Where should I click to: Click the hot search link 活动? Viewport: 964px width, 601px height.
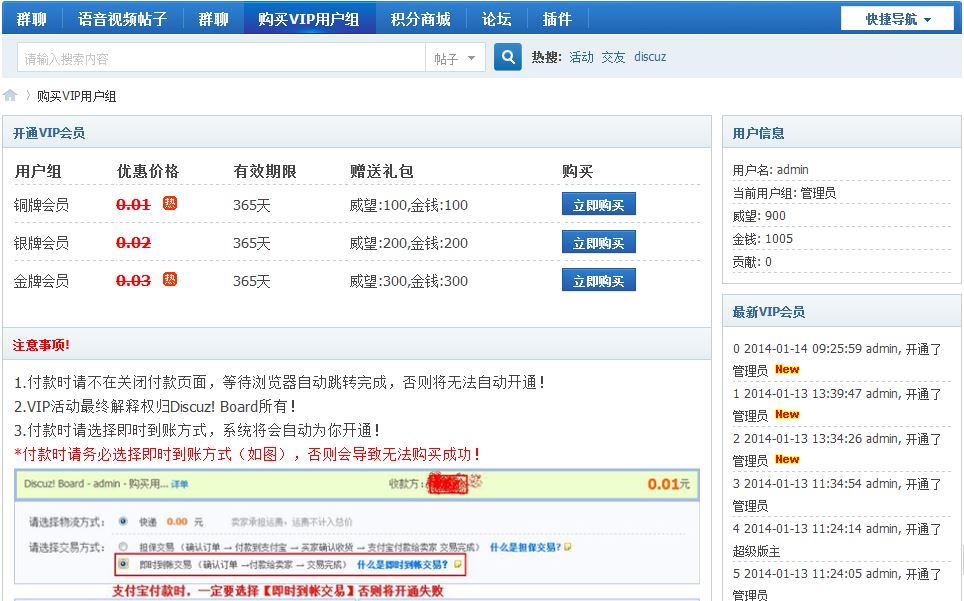[x=581, y=57]
